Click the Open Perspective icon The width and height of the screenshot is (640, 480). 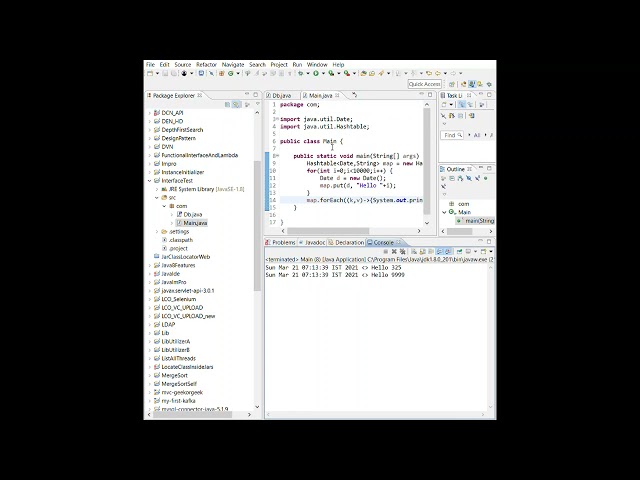pyautogui.click(x=452, y=84)
